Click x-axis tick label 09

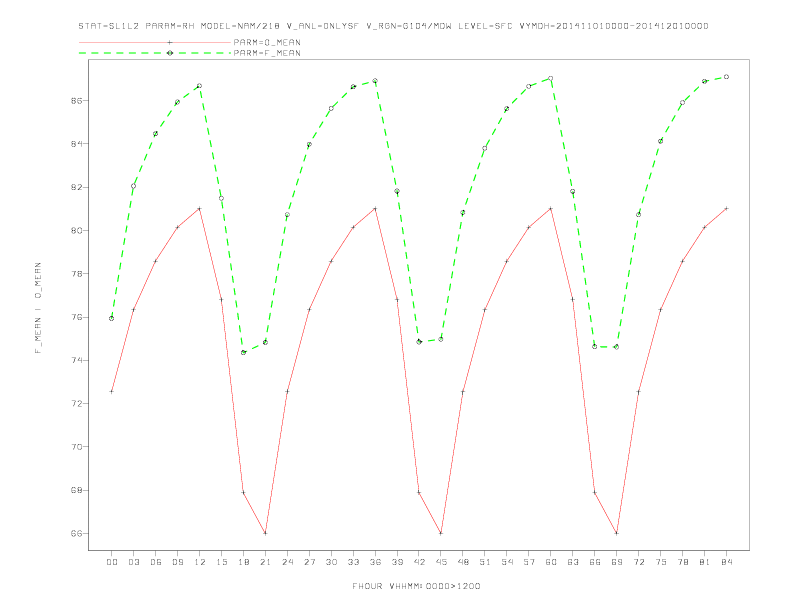pyautogui.click(x=177, y=562)
